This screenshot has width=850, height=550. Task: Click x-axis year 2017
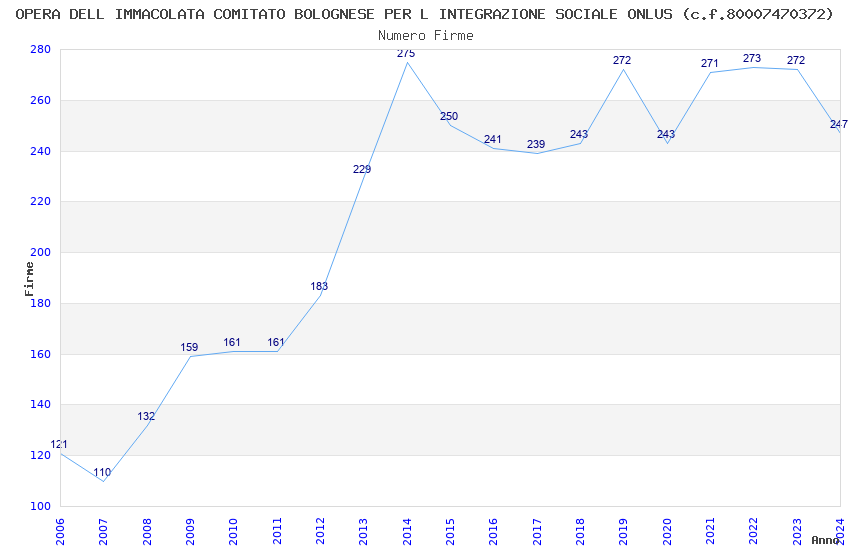[537, 531]
